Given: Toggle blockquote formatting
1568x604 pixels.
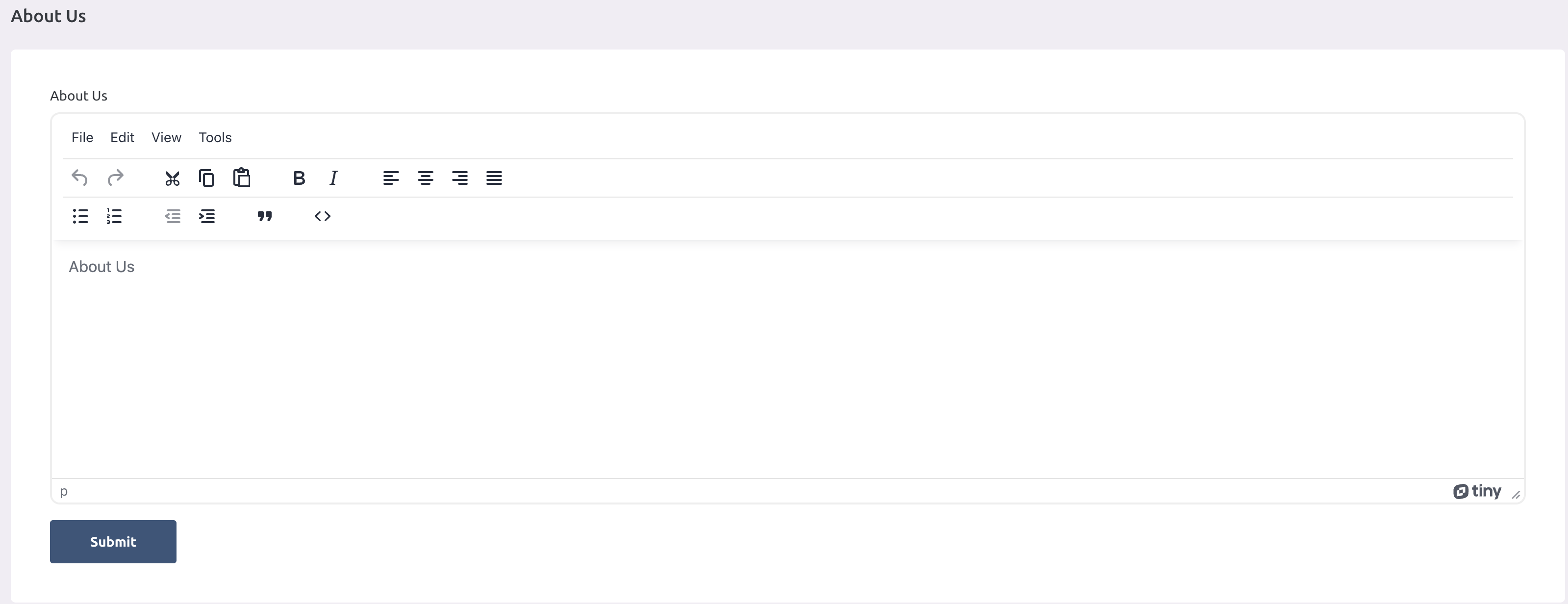Looking at the screenshot, I should [x=265, y=216].
